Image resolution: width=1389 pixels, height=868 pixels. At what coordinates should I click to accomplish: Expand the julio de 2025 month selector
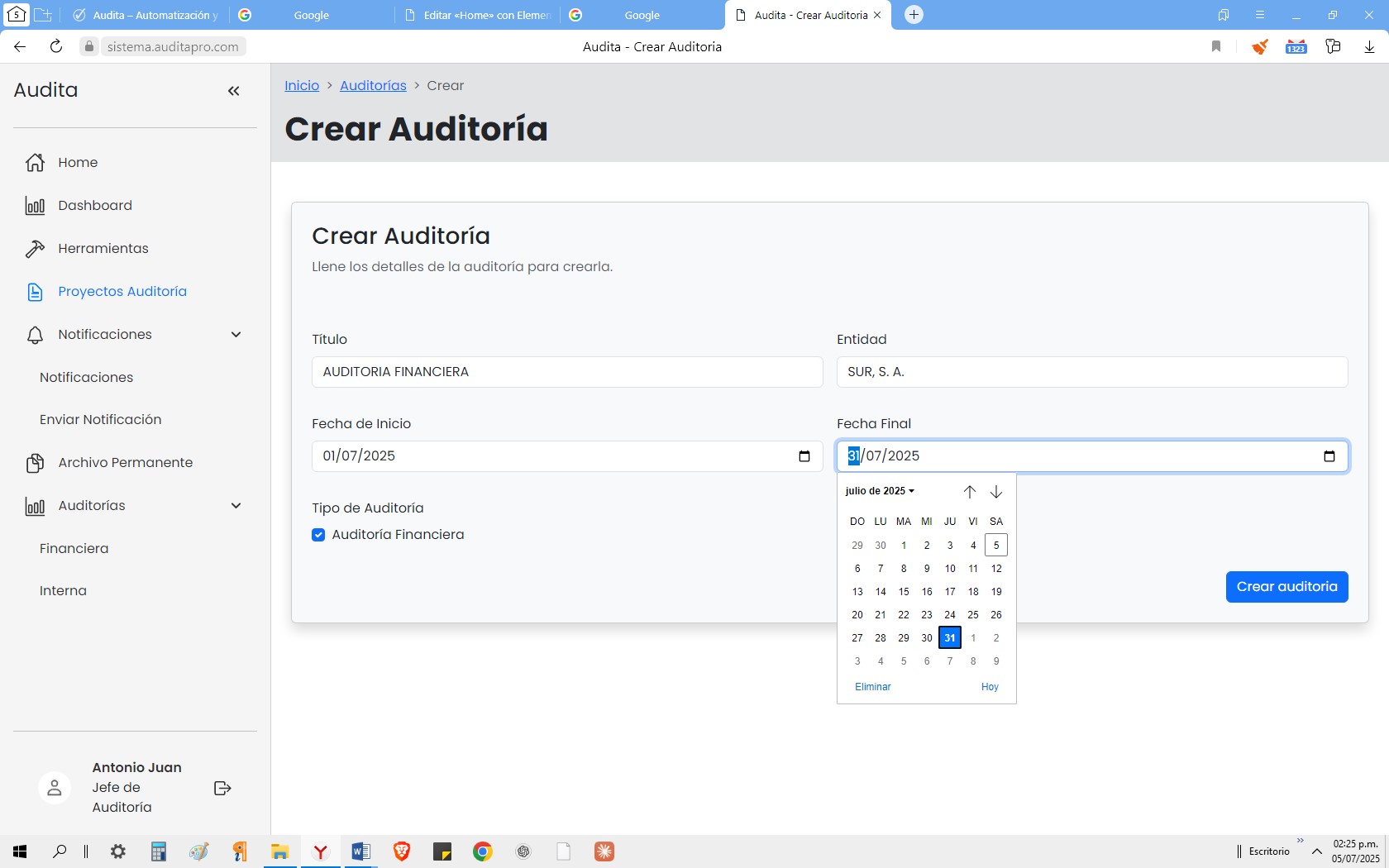pyautogui.click(x=880, y=491)
